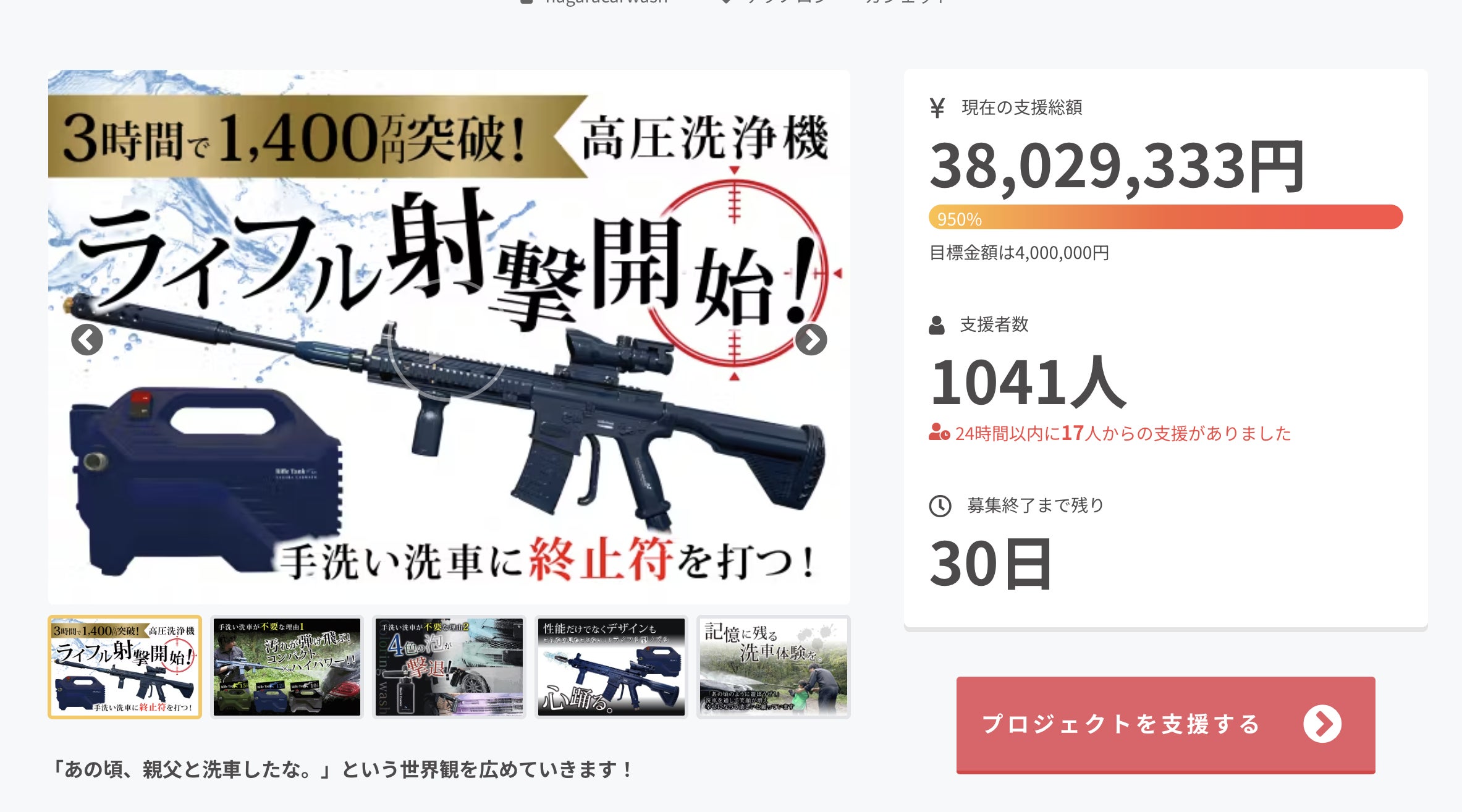
Task: Click the 目標金額は4,000,000円 text
Action: (1019, 253)
